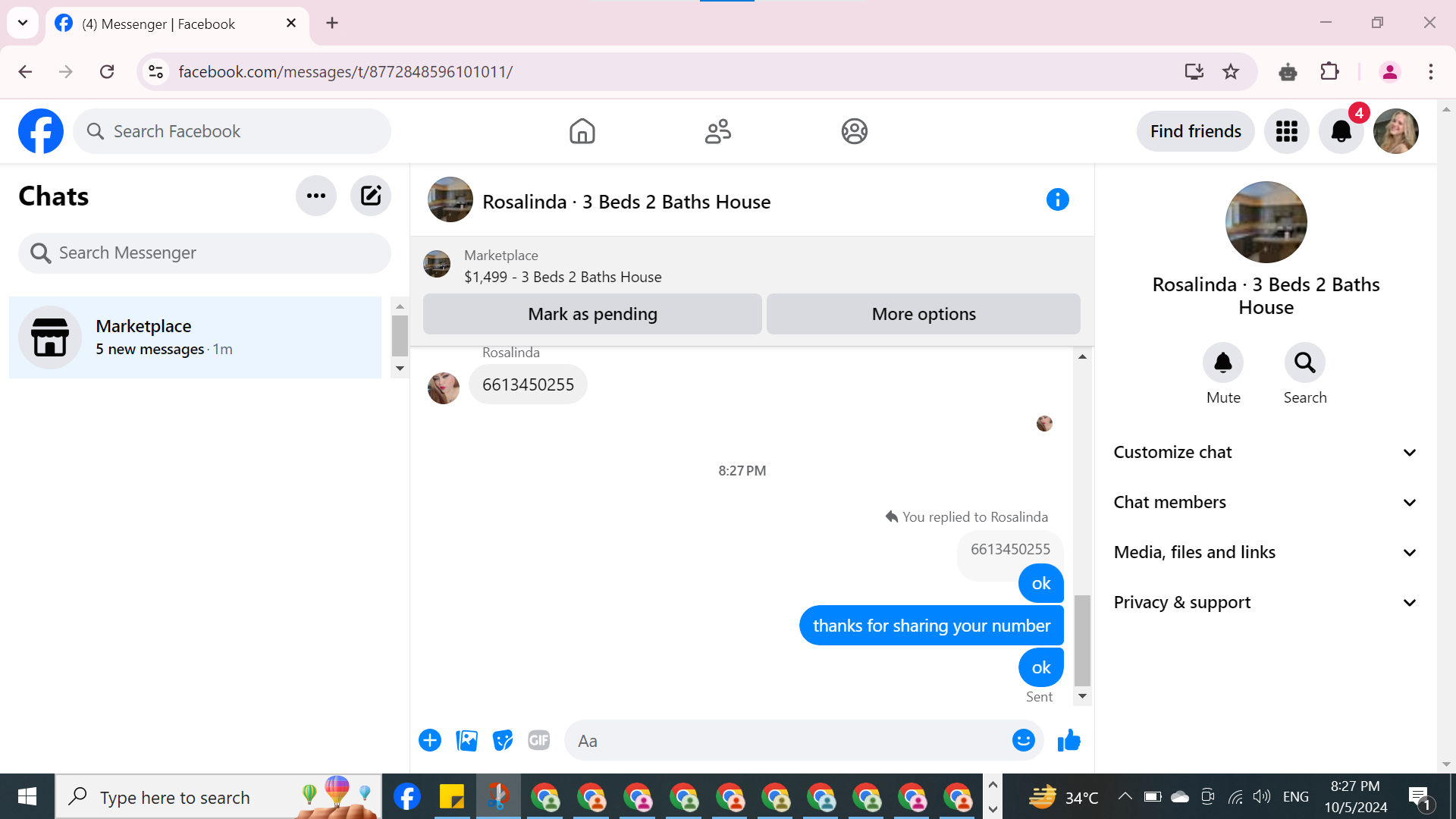The height and width of the screenshot is (819, 1456).
Task: Toggle conversation information panel
Action: tap(1057, 199)
